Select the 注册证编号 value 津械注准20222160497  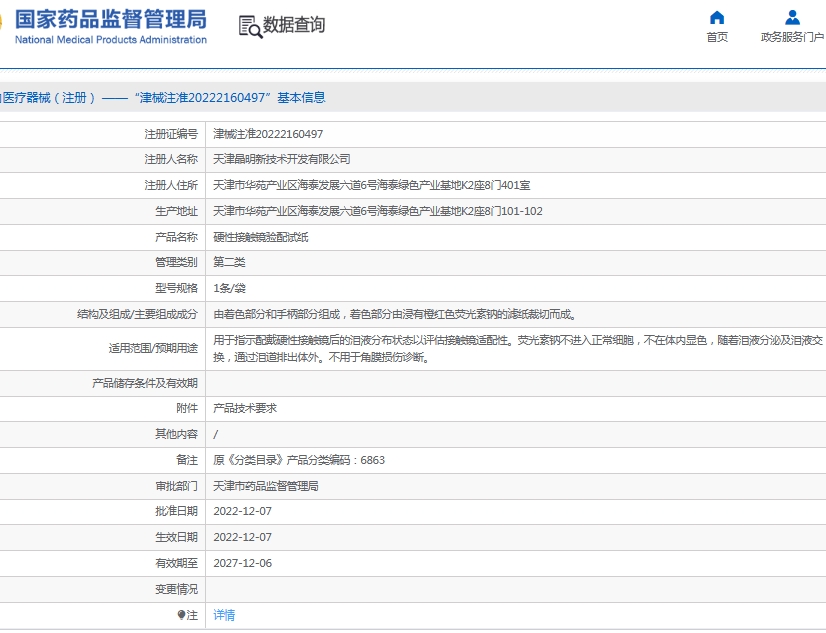(x=268, y=134)
